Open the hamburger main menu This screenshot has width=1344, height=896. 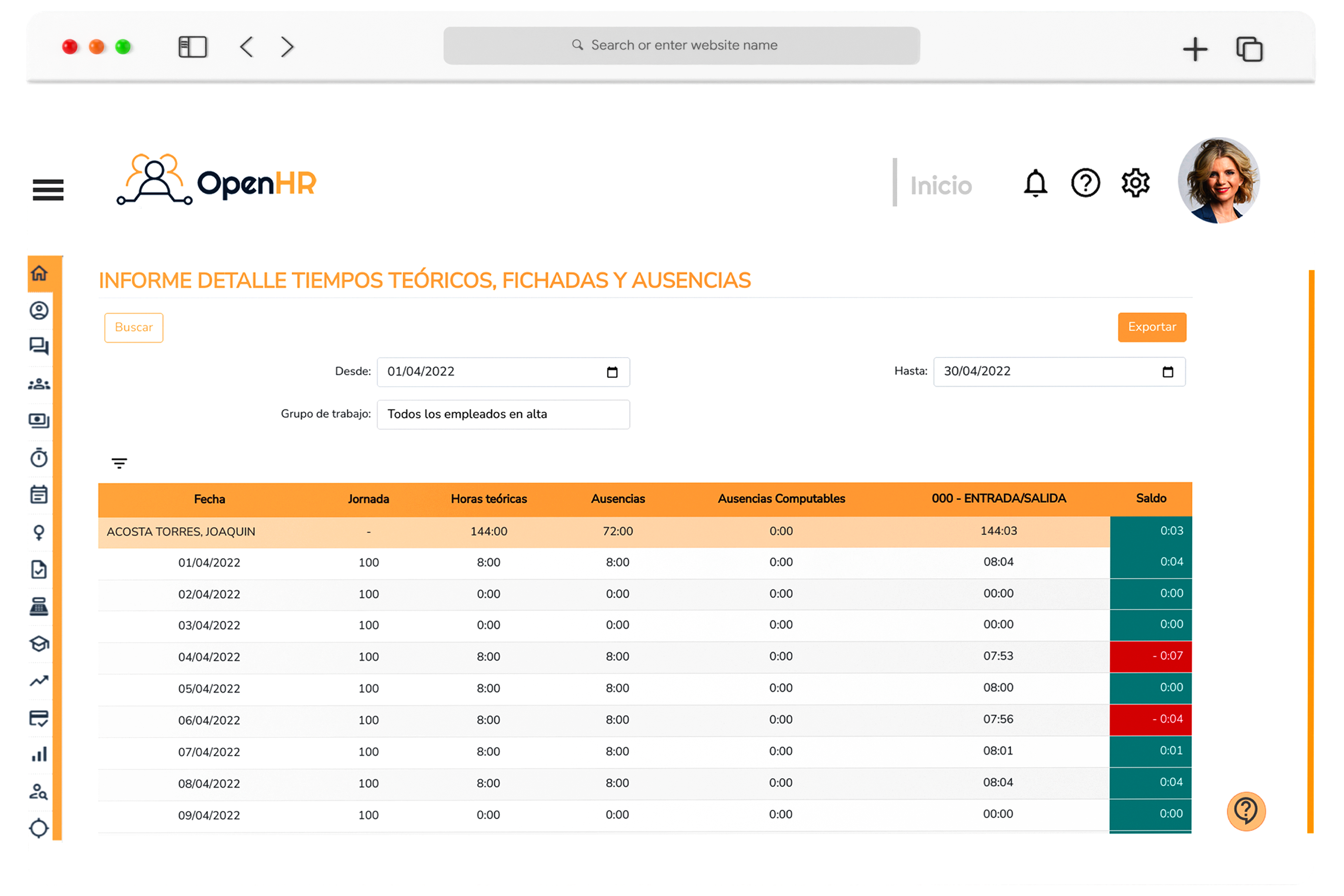48,190
